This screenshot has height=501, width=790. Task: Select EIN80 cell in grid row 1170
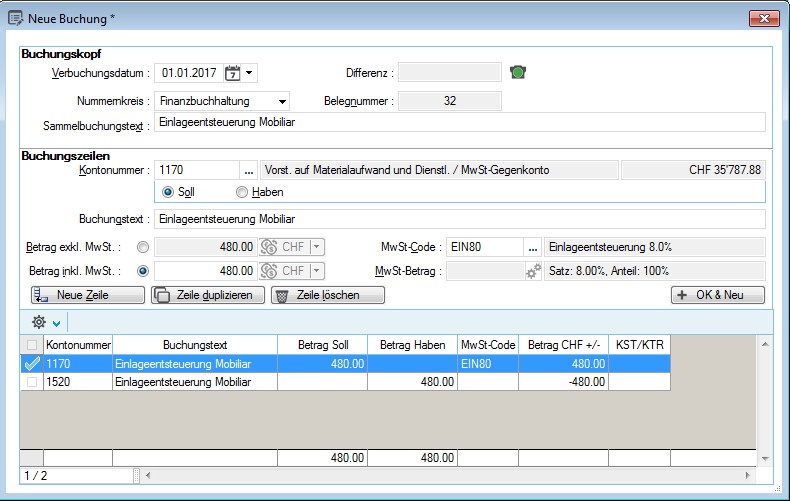coord(488,364)
